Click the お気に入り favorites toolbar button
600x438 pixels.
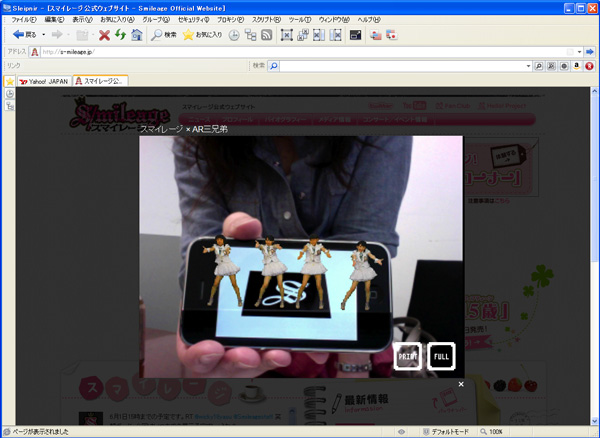[202, 35]
